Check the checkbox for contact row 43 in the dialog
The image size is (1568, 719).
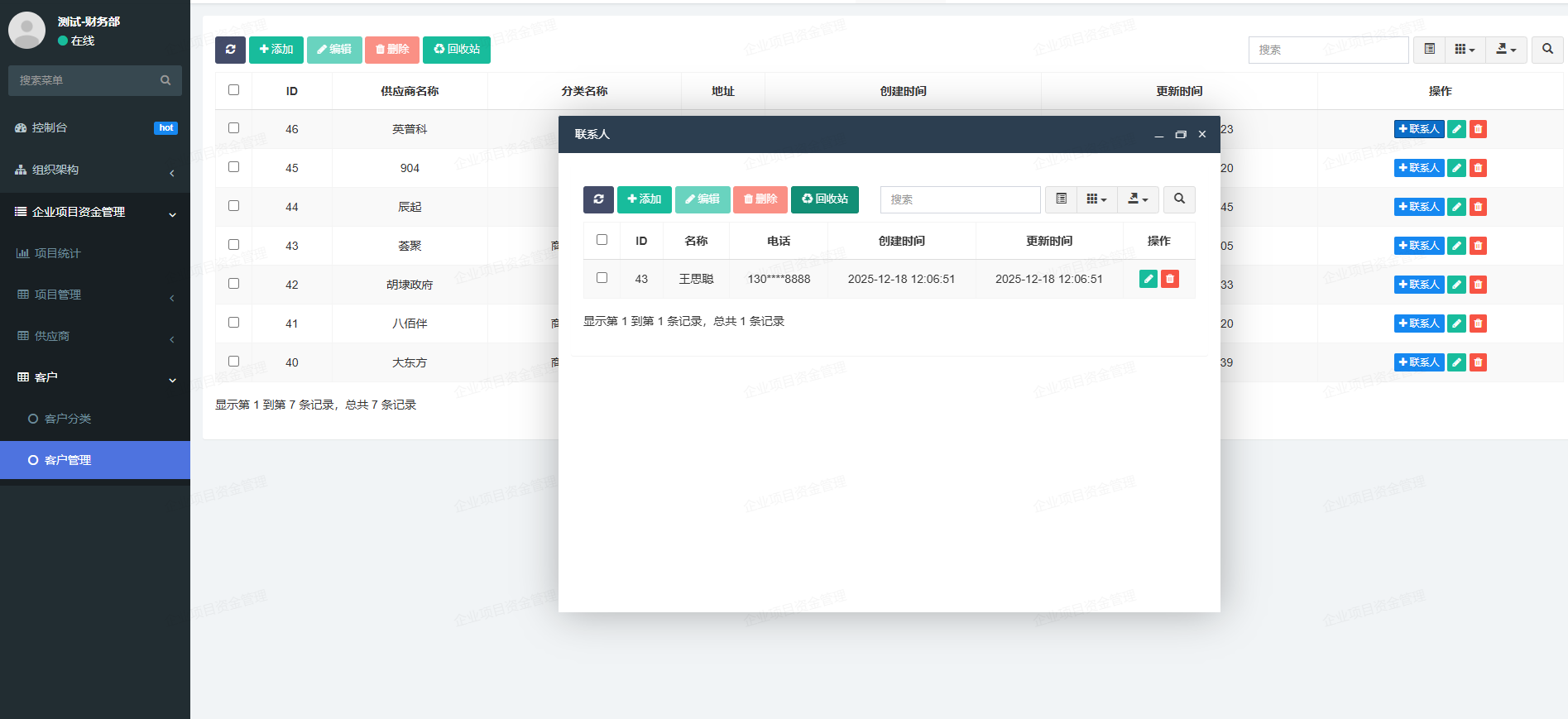pyautogui.click(x=602, y=278)
